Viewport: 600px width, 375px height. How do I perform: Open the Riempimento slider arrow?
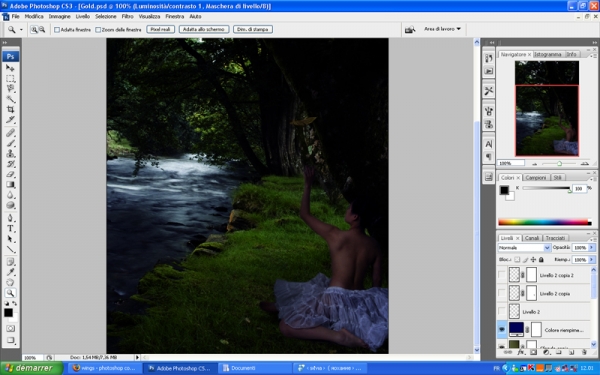pyautogui.click(x=592, y=259)
